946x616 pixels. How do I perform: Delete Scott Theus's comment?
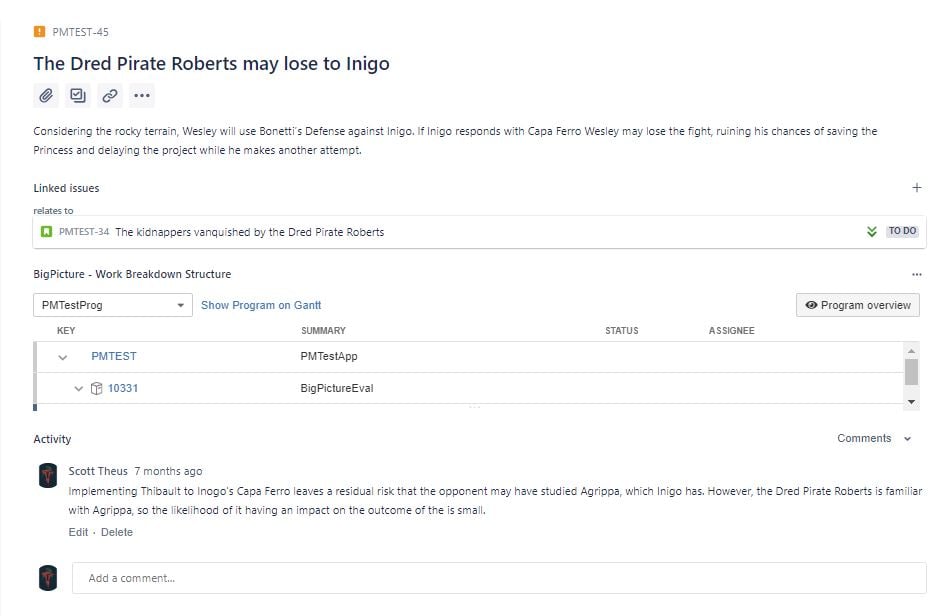[x=116, y=532]
